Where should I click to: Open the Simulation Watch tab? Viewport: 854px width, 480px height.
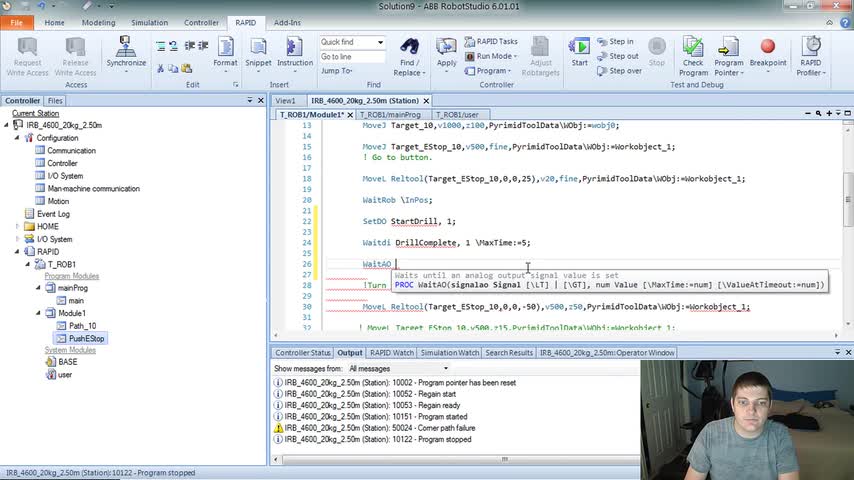tap(450, 353)
